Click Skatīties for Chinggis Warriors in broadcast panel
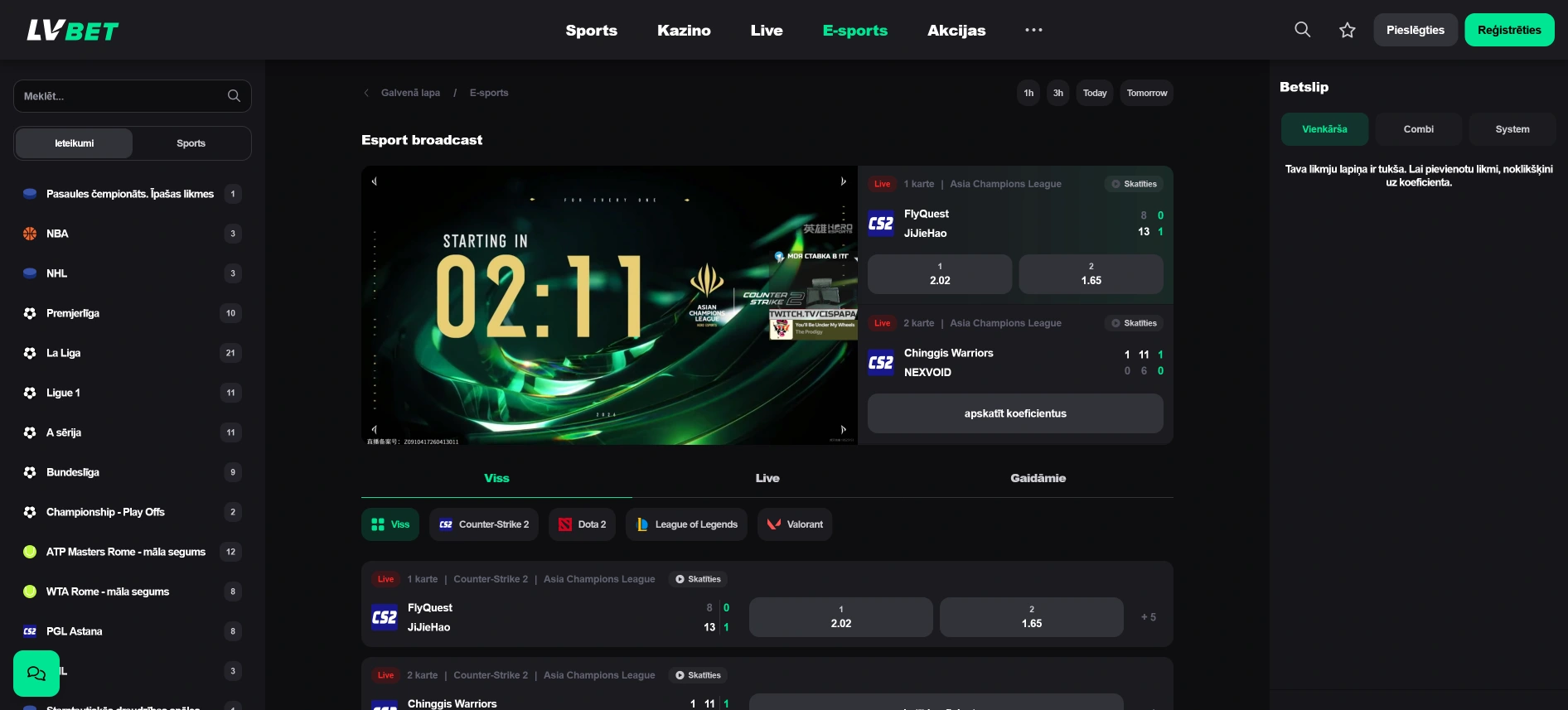 click(x=1134, y=323)
